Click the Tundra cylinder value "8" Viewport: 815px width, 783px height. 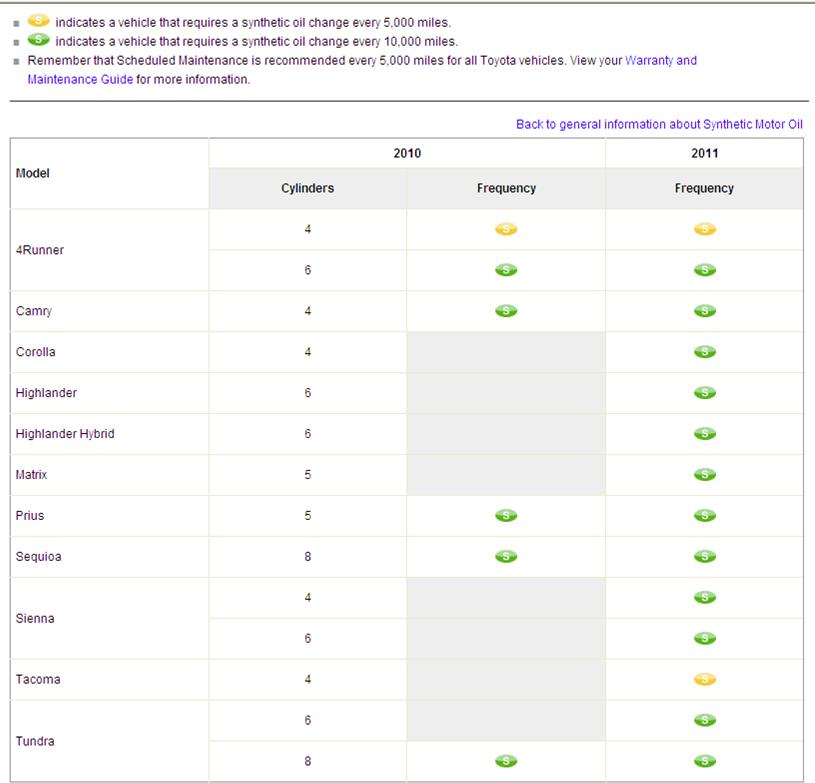(308, 761)
